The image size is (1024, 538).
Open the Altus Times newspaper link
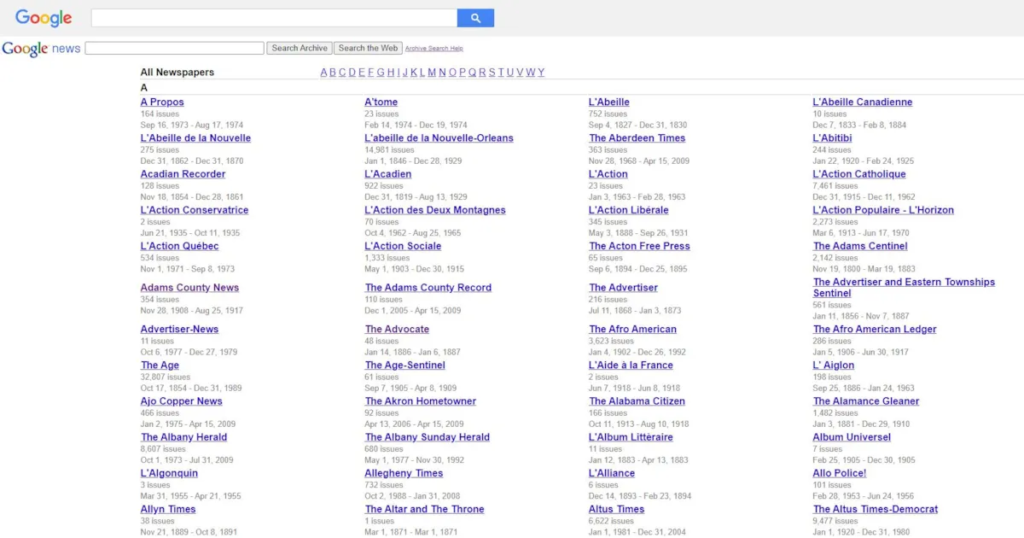(616, 509)
